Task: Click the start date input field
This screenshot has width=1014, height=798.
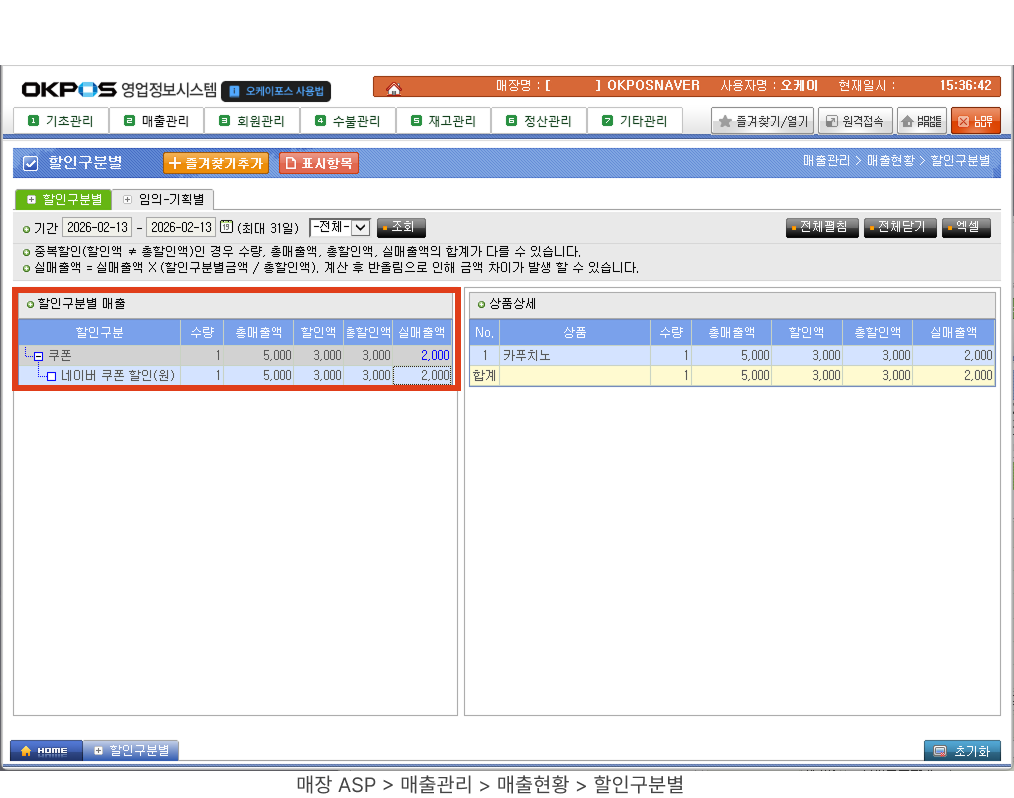Action: [x=96, y=227]
